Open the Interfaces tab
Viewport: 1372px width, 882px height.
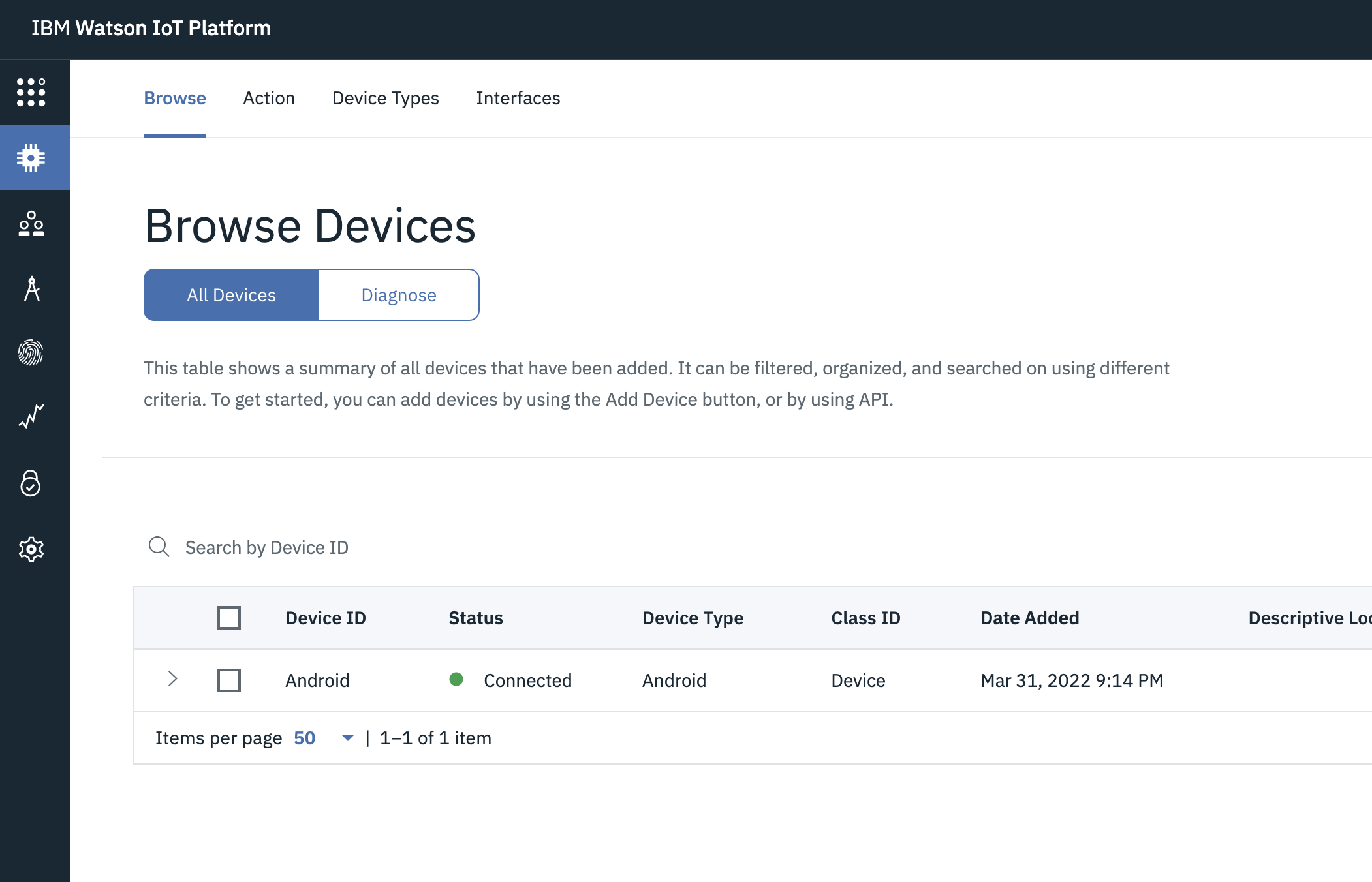coord(518,98)
